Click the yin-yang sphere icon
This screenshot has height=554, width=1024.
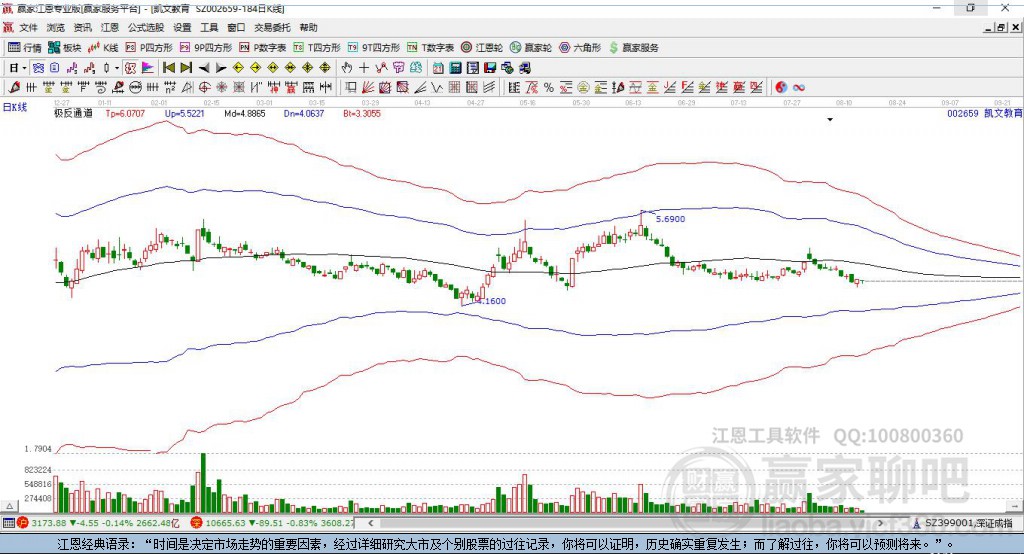coord(780,88)
